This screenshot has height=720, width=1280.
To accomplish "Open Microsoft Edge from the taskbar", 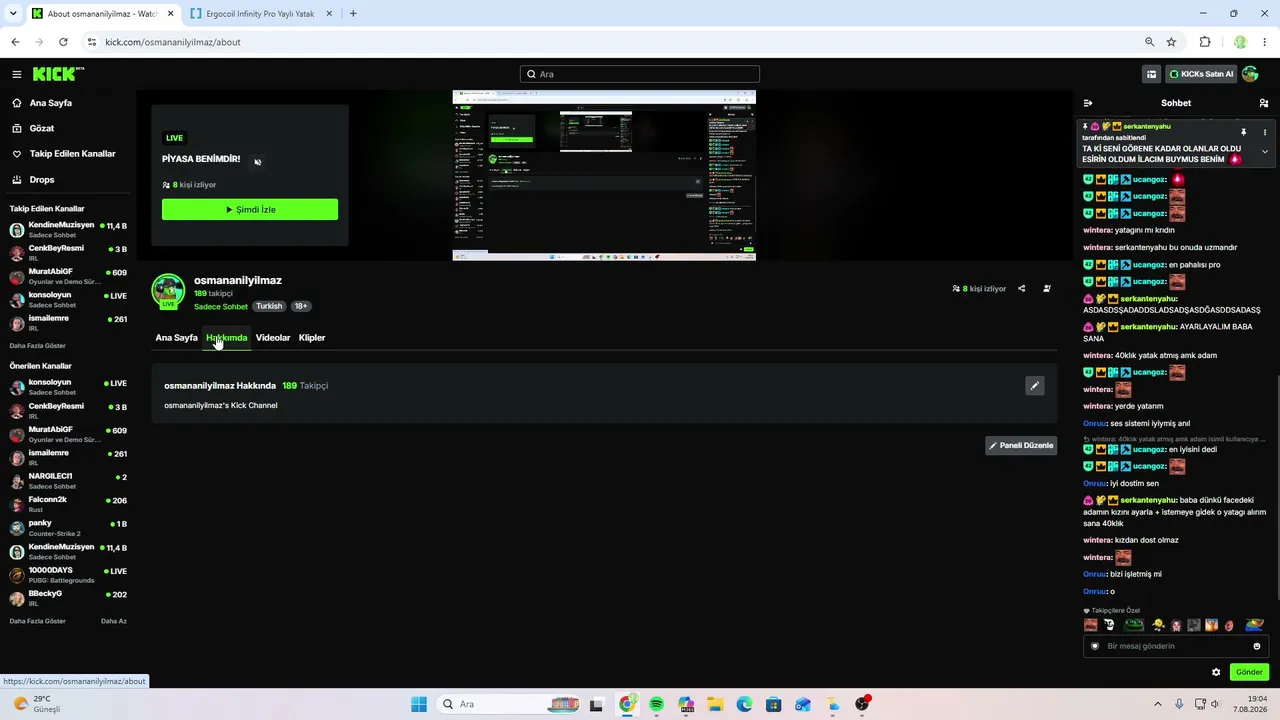I will point(745,704).
